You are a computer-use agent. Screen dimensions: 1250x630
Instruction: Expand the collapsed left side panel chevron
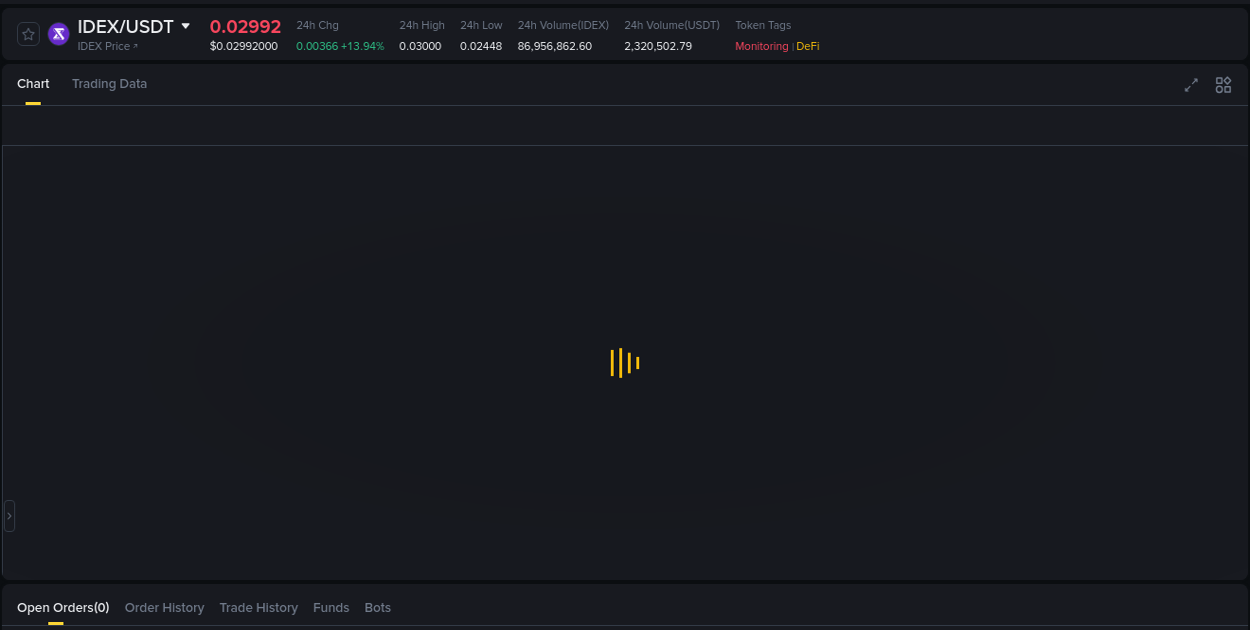click(8, 515)
